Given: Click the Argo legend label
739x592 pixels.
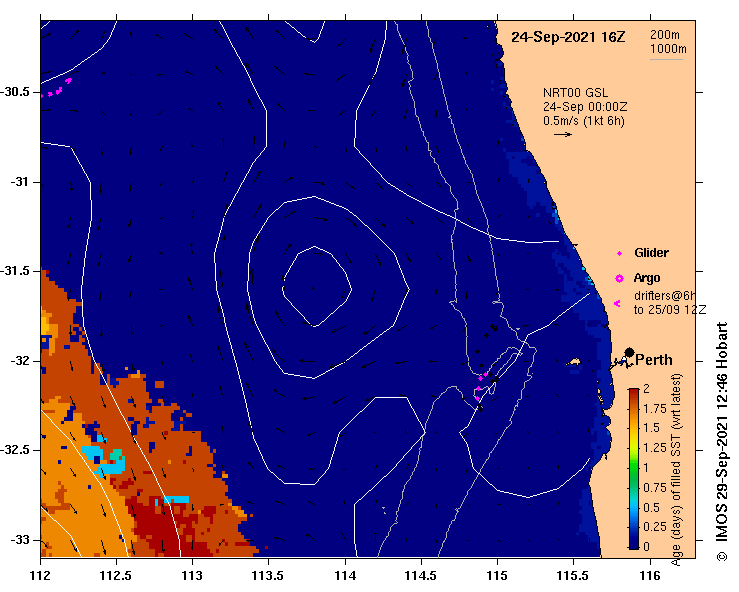Looking at the screenshot, I should tap(647, 278).
